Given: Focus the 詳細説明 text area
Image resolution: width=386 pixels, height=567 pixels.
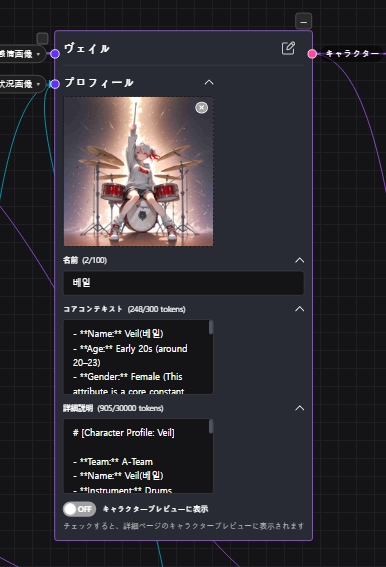Looking at the screenshot, I should (138, 456).
